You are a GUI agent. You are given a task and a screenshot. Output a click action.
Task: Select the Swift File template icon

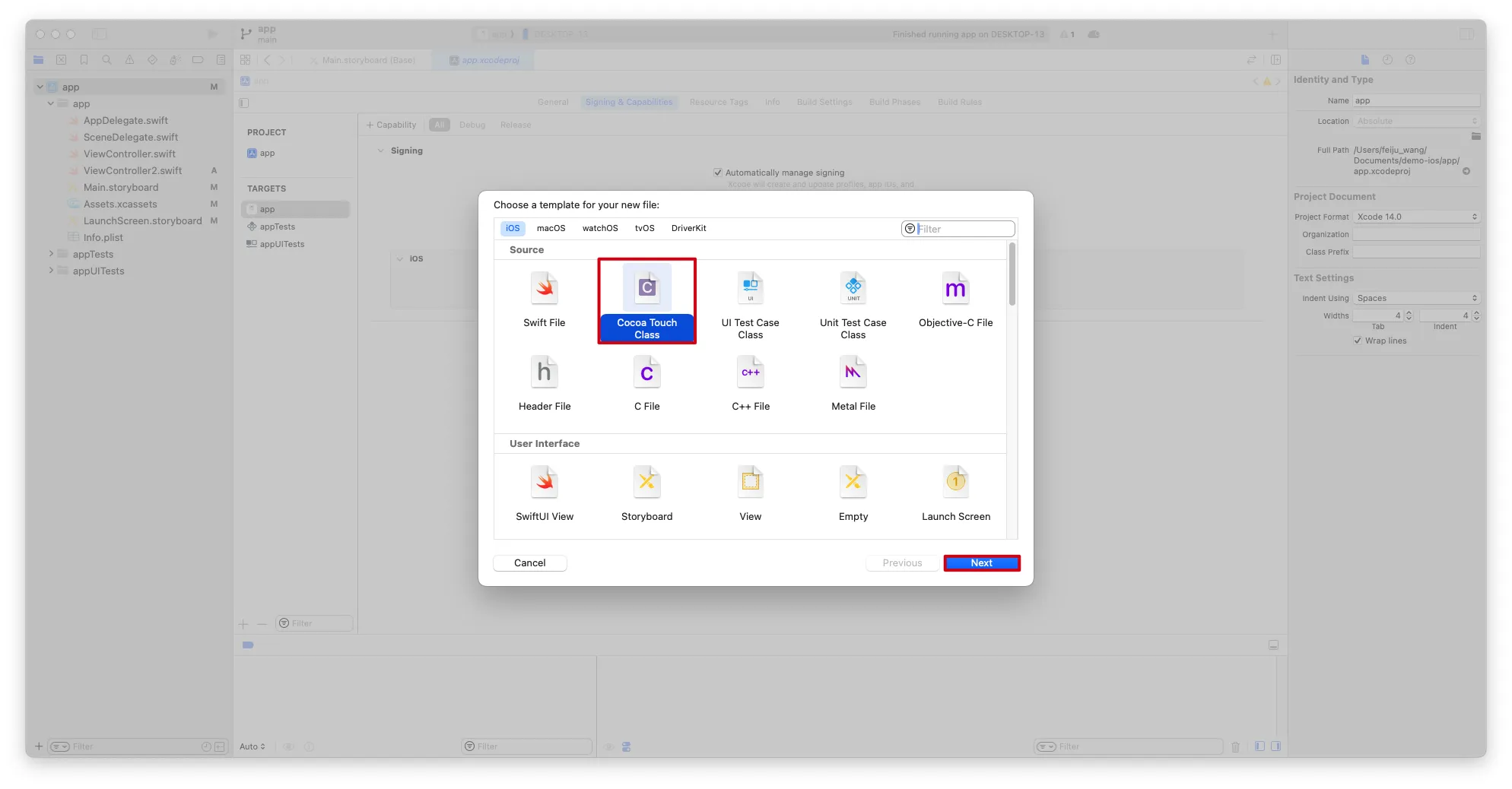click(545, 289)
